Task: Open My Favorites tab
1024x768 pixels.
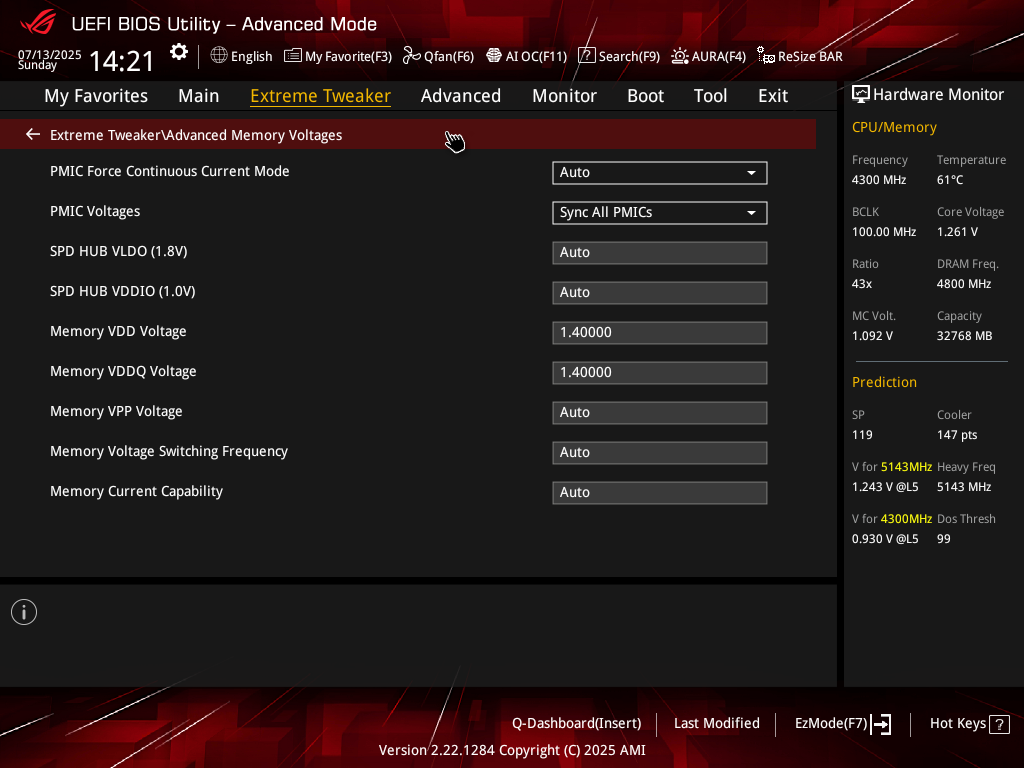Action: (x=96, y=96)
